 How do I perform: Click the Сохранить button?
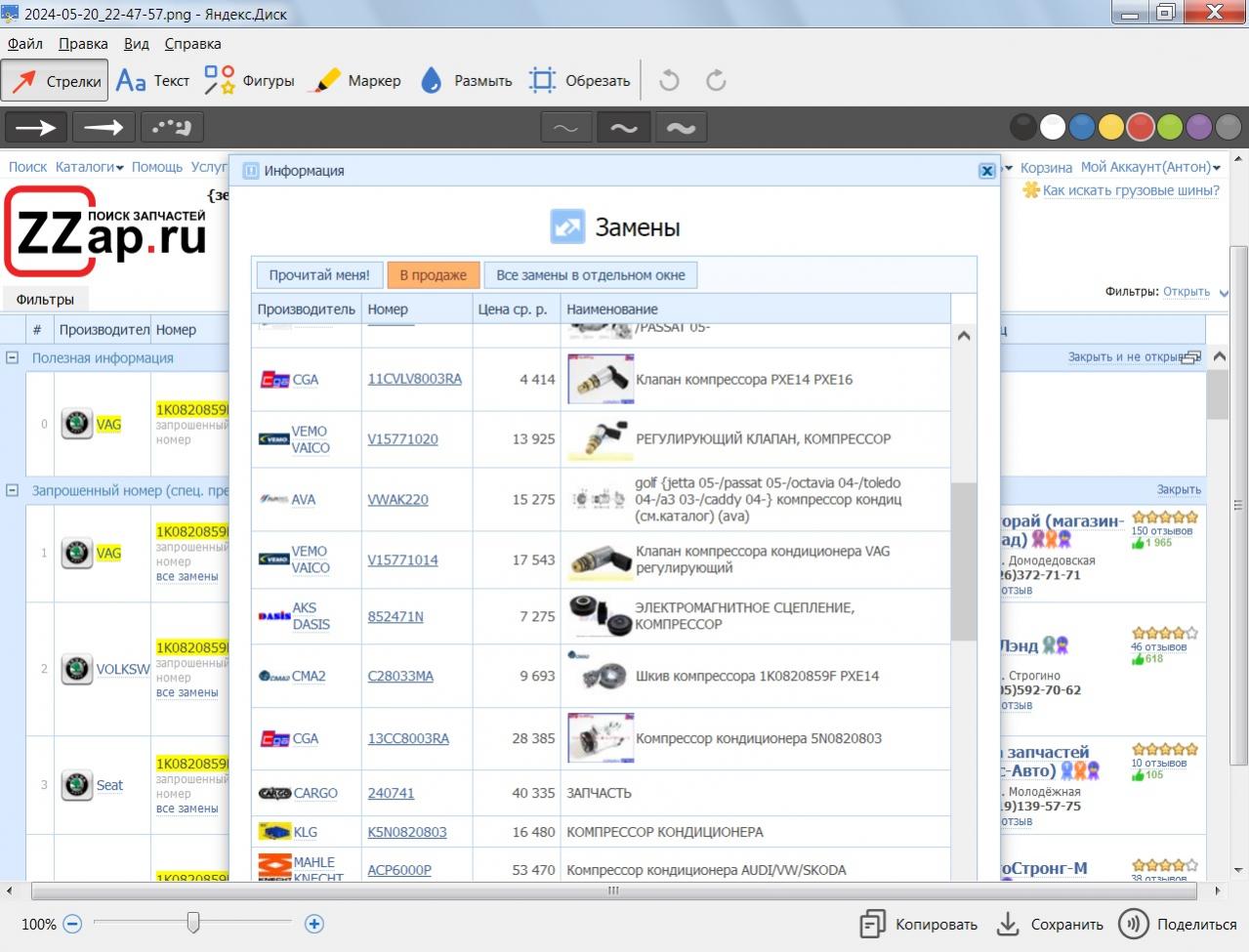1050,924
